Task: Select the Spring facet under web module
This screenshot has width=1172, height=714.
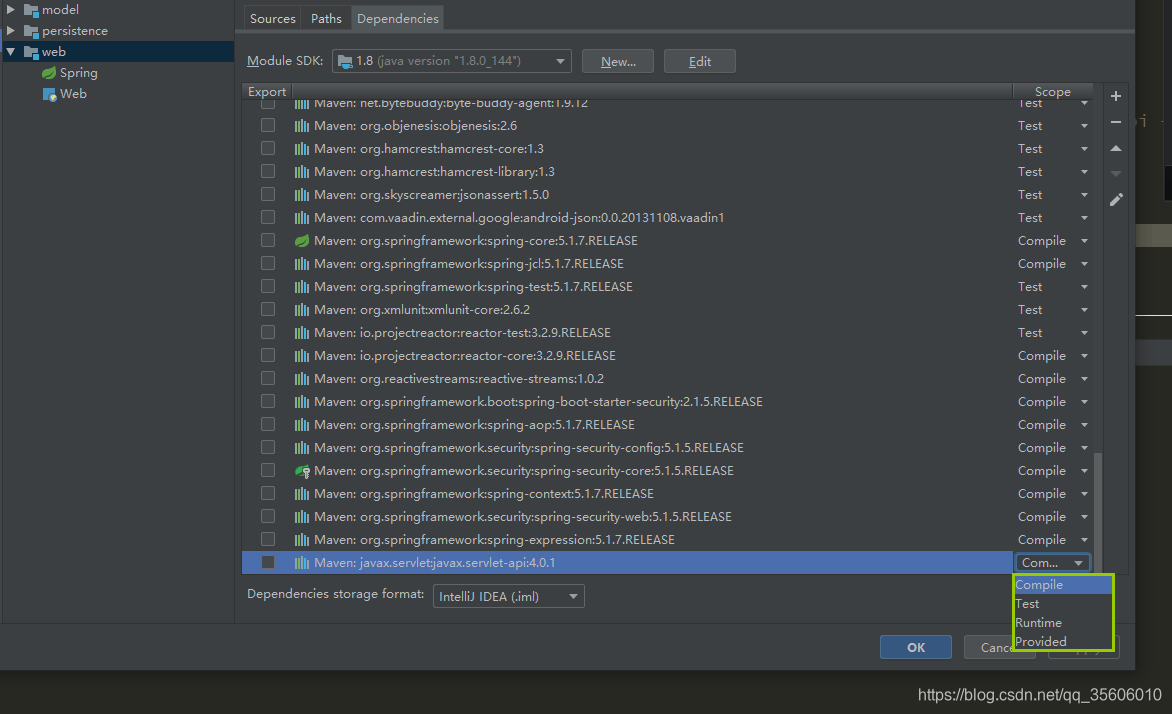Action: tap(77, 72)
